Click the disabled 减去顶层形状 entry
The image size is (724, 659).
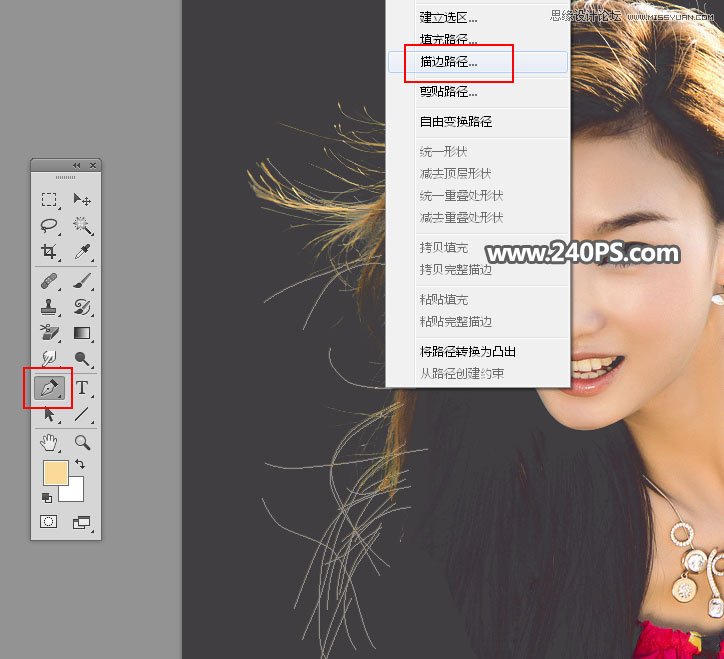(478, 174)
